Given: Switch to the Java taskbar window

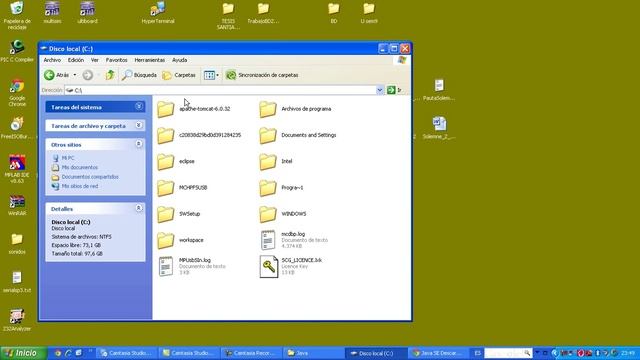Looking at the screenshot, I should point(313,353).
